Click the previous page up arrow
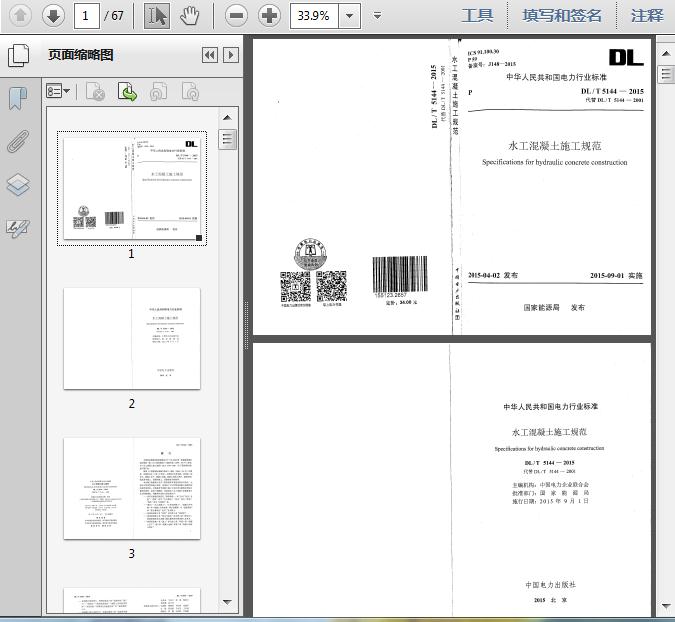This screenshot has height=622, width=675. tap(20, 15)
